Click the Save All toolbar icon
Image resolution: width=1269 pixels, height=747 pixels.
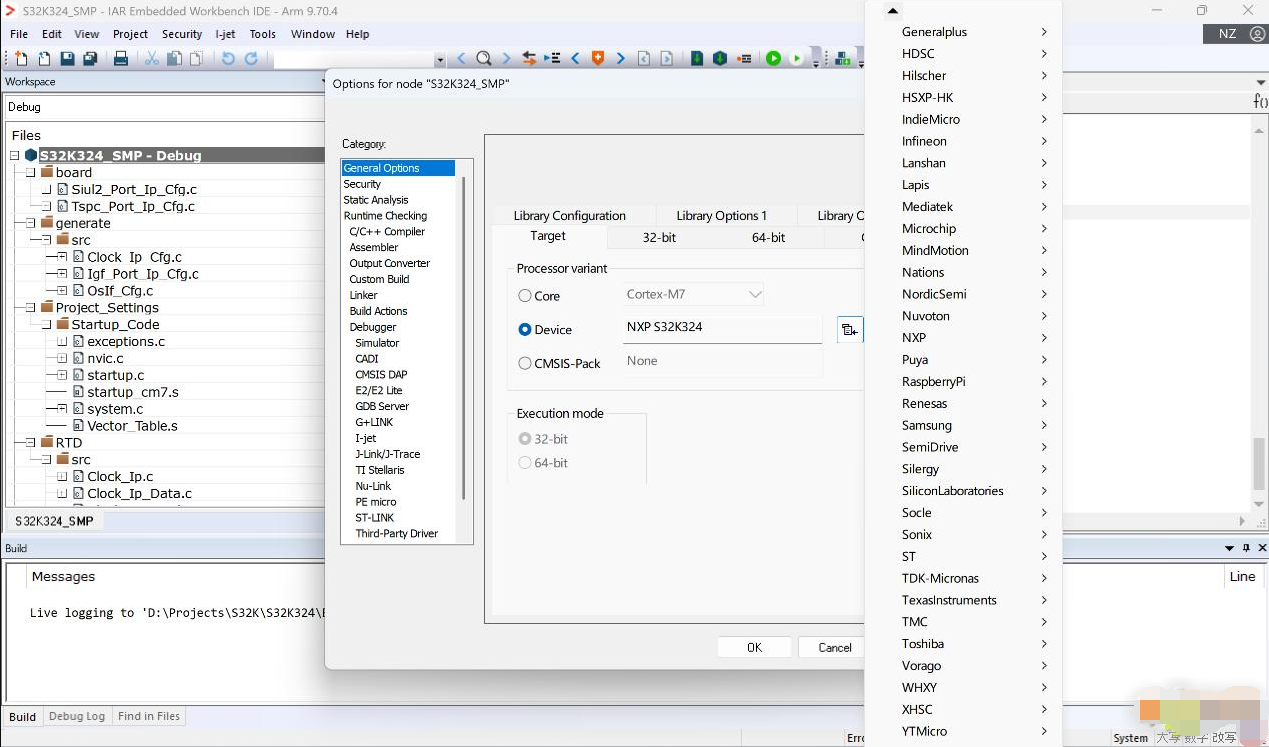coord(90,59)
